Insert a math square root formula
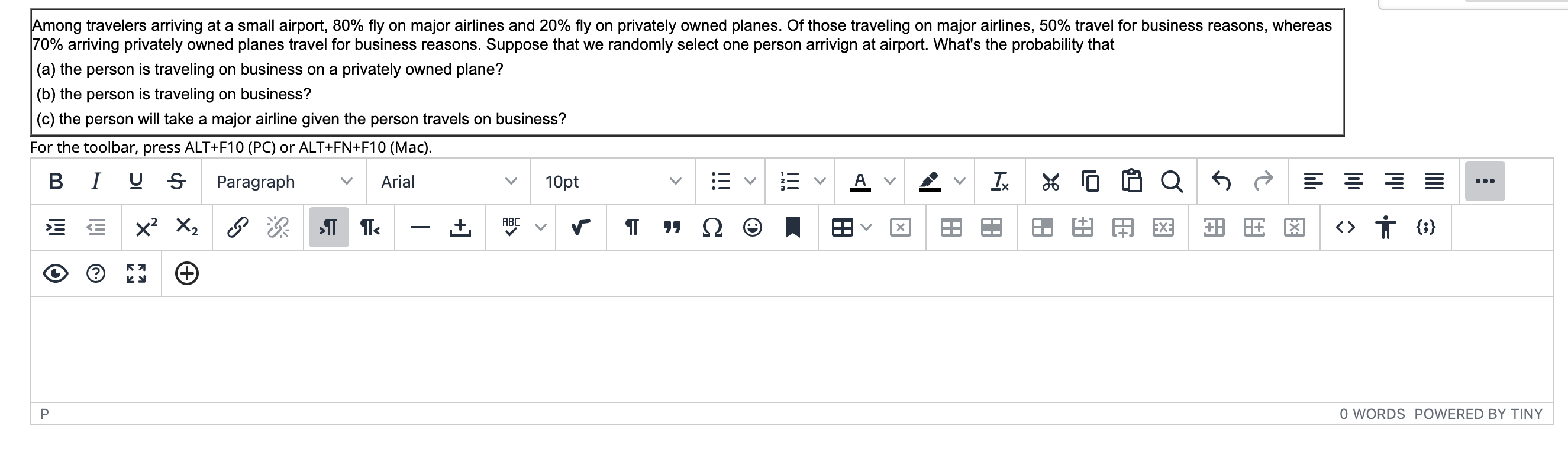Image resolution: width=1568 pixels, height=452 pixels. (579, 228)
